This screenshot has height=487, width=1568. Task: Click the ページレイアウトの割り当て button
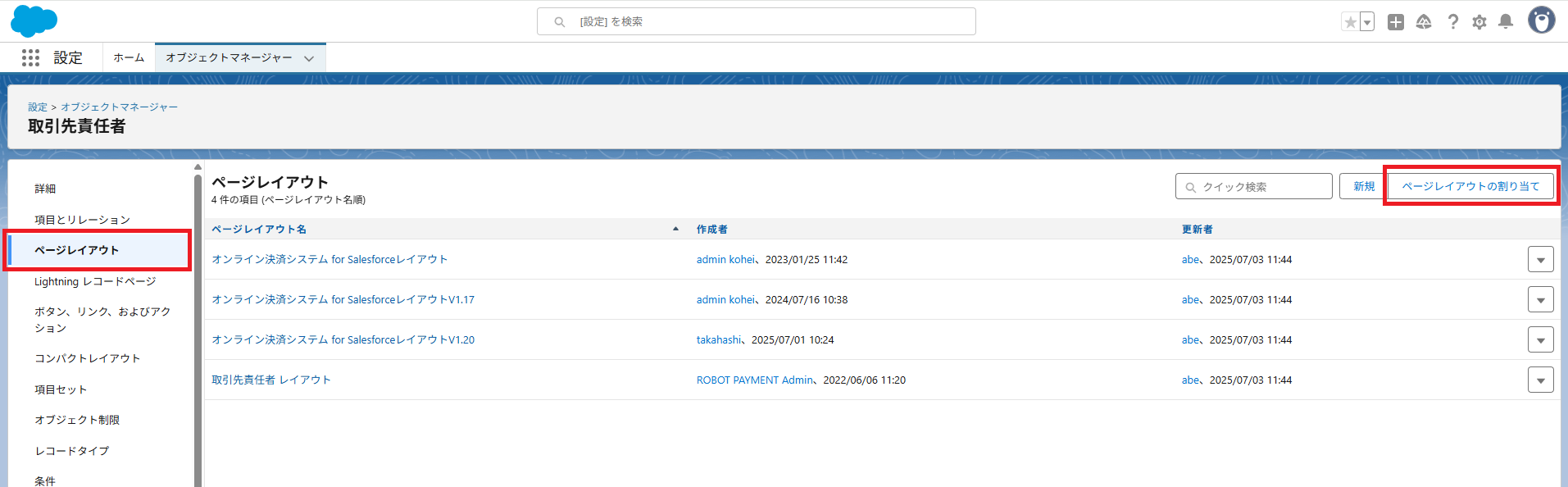point(1470,186)
